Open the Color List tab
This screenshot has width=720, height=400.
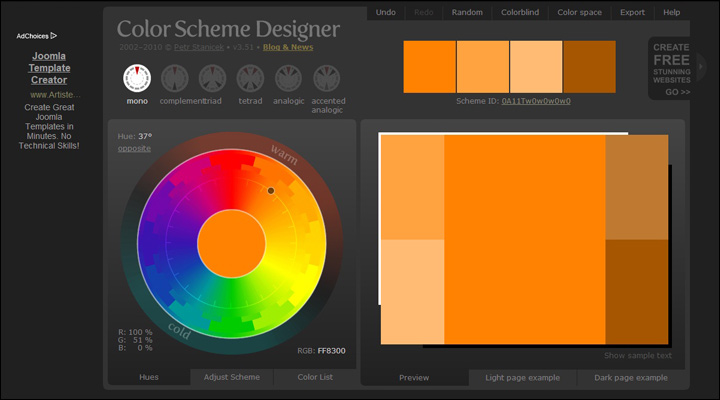314,377
